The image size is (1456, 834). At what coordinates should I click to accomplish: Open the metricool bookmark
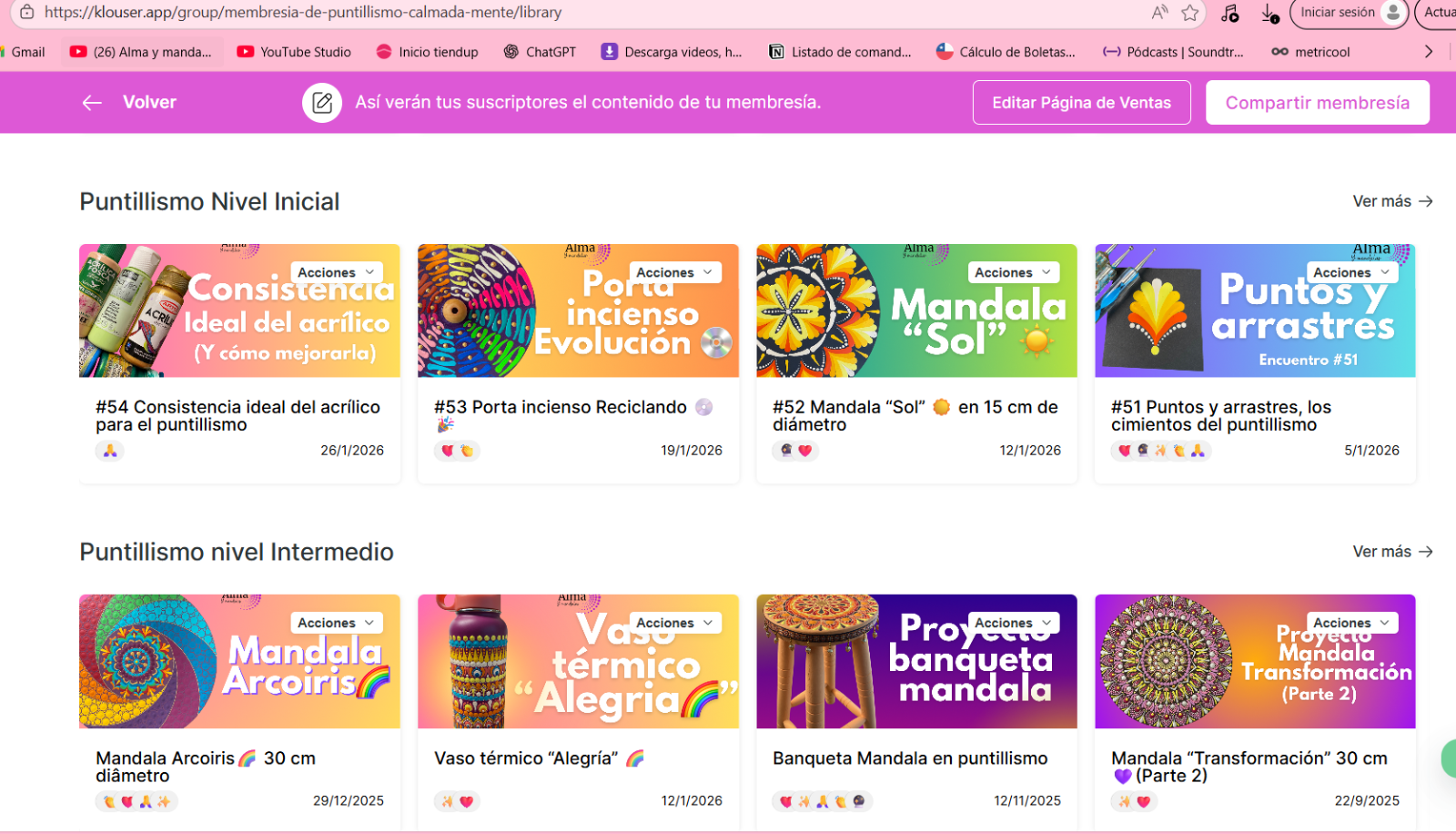1310,52
